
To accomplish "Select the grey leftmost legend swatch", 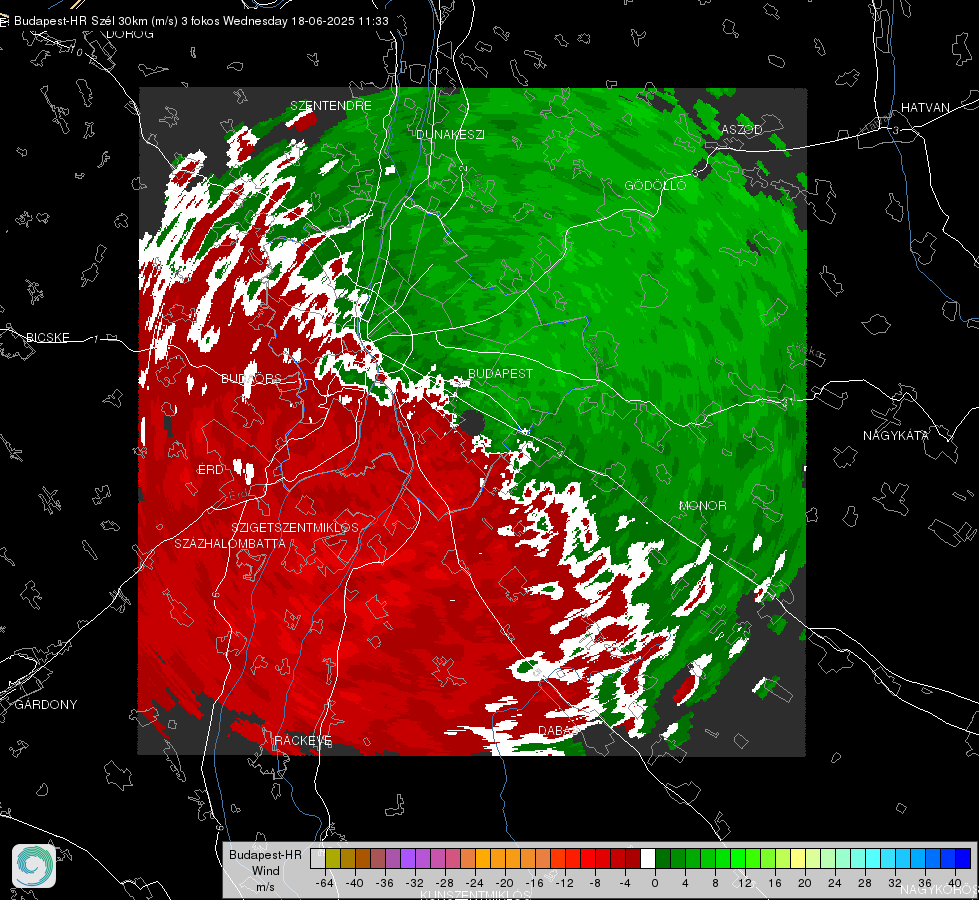I will coord(318,858).
